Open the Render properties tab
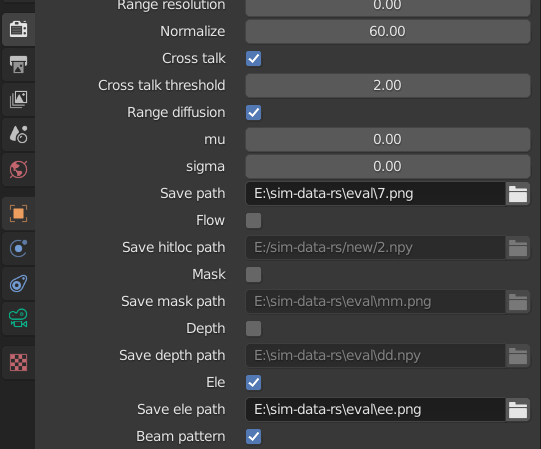Viewport: 541px width, 449px height. [x=18, y=29]
